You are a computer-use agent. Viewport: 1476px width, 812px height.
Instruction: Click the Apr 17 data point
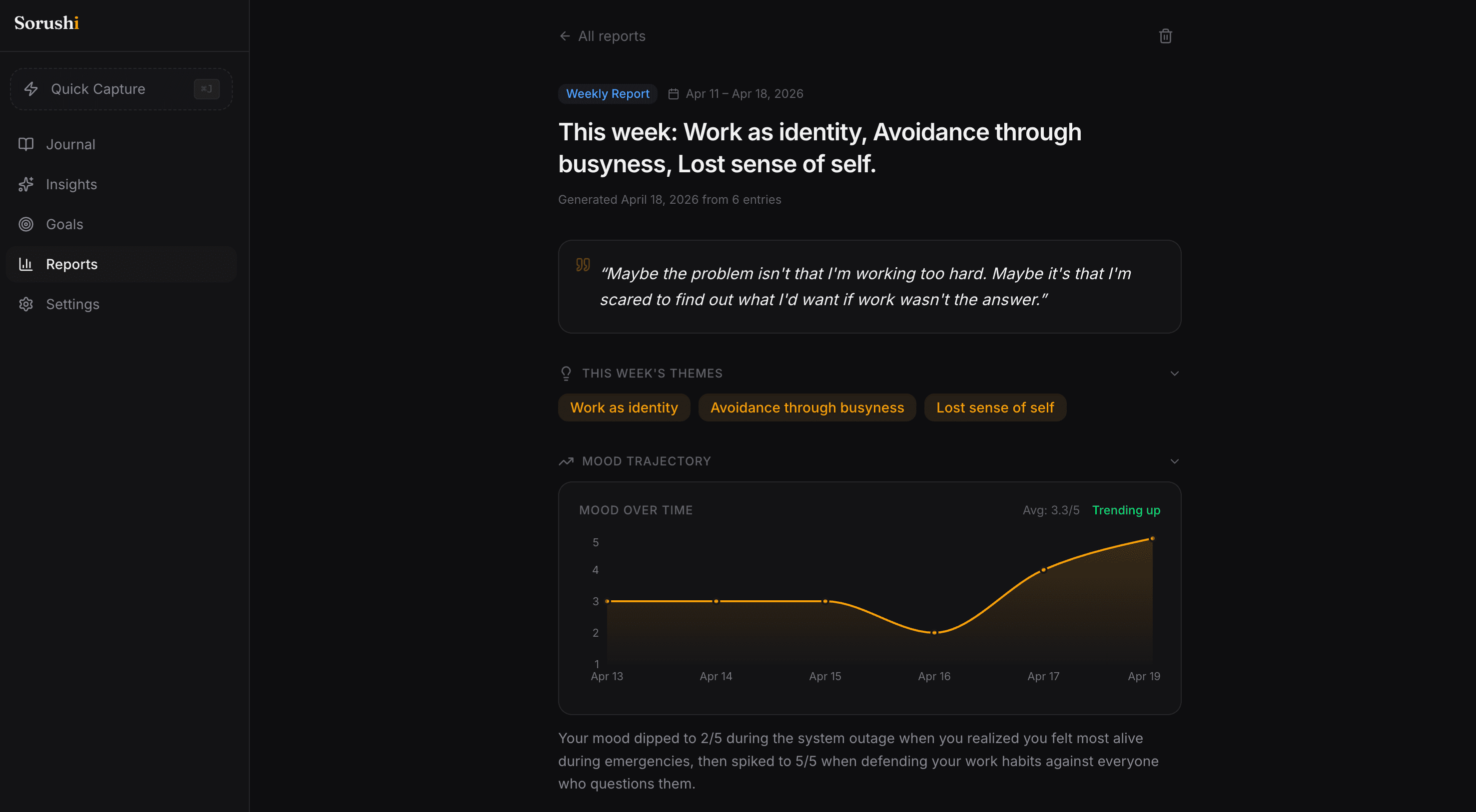point(1043,570)
